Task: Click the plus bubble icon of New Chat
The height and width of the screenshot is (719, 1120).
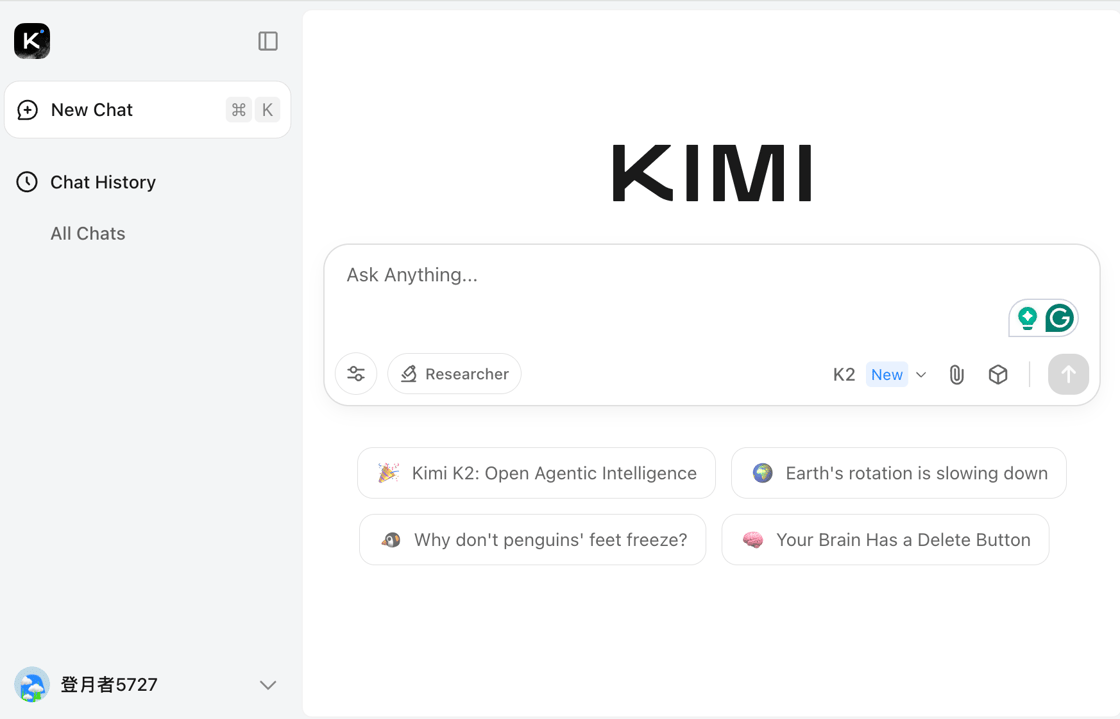Action: pyautogui.click(x=27, y=110)
